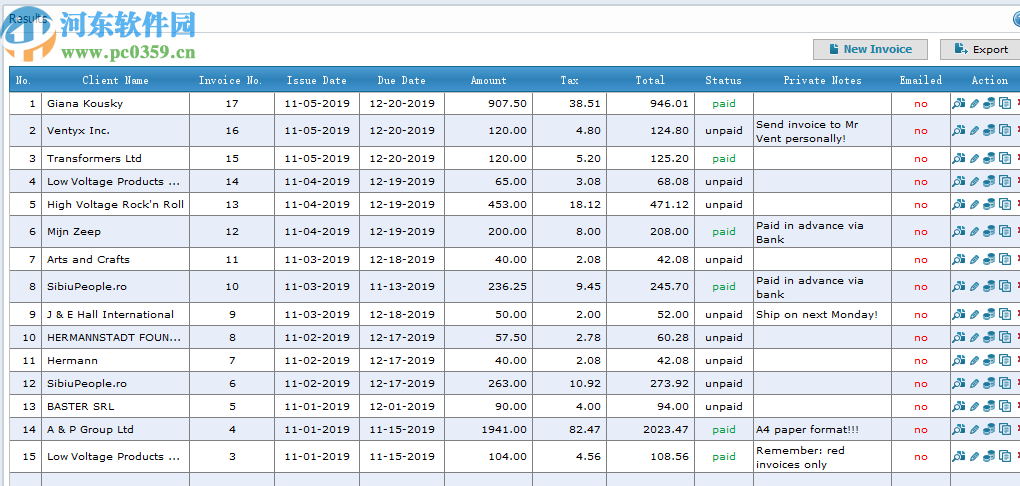
Task: Click the duplicate icon for Mijn Zeep invoice
Action: pyautogui.click(x=1005, y=231)
